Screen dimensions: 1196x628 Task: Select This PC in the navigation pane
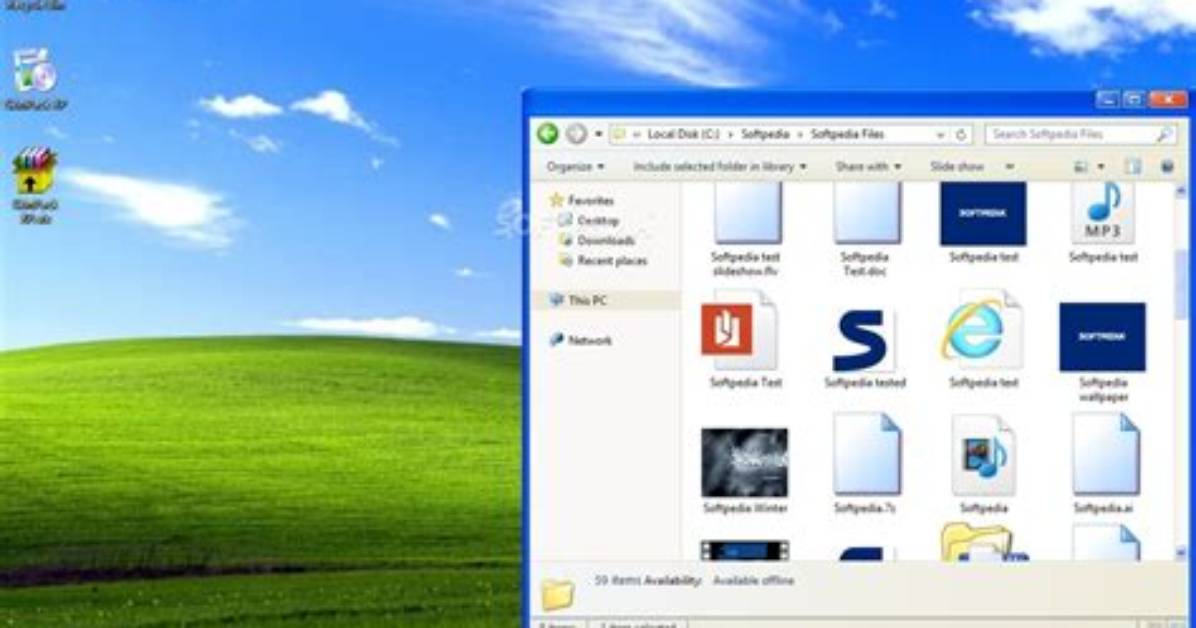coord(578,301)
